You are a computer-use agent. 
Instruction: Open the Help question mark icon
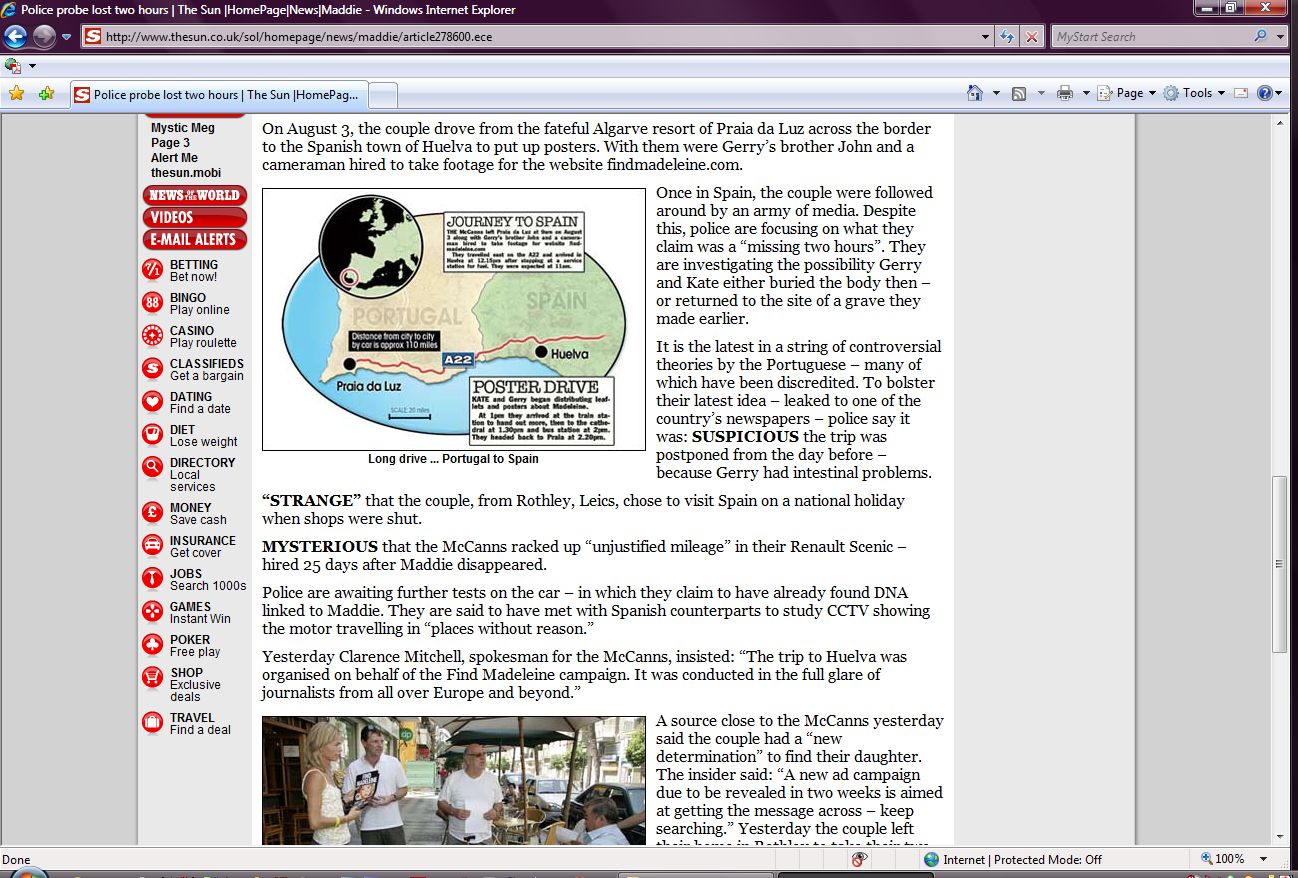[1265, 93]
